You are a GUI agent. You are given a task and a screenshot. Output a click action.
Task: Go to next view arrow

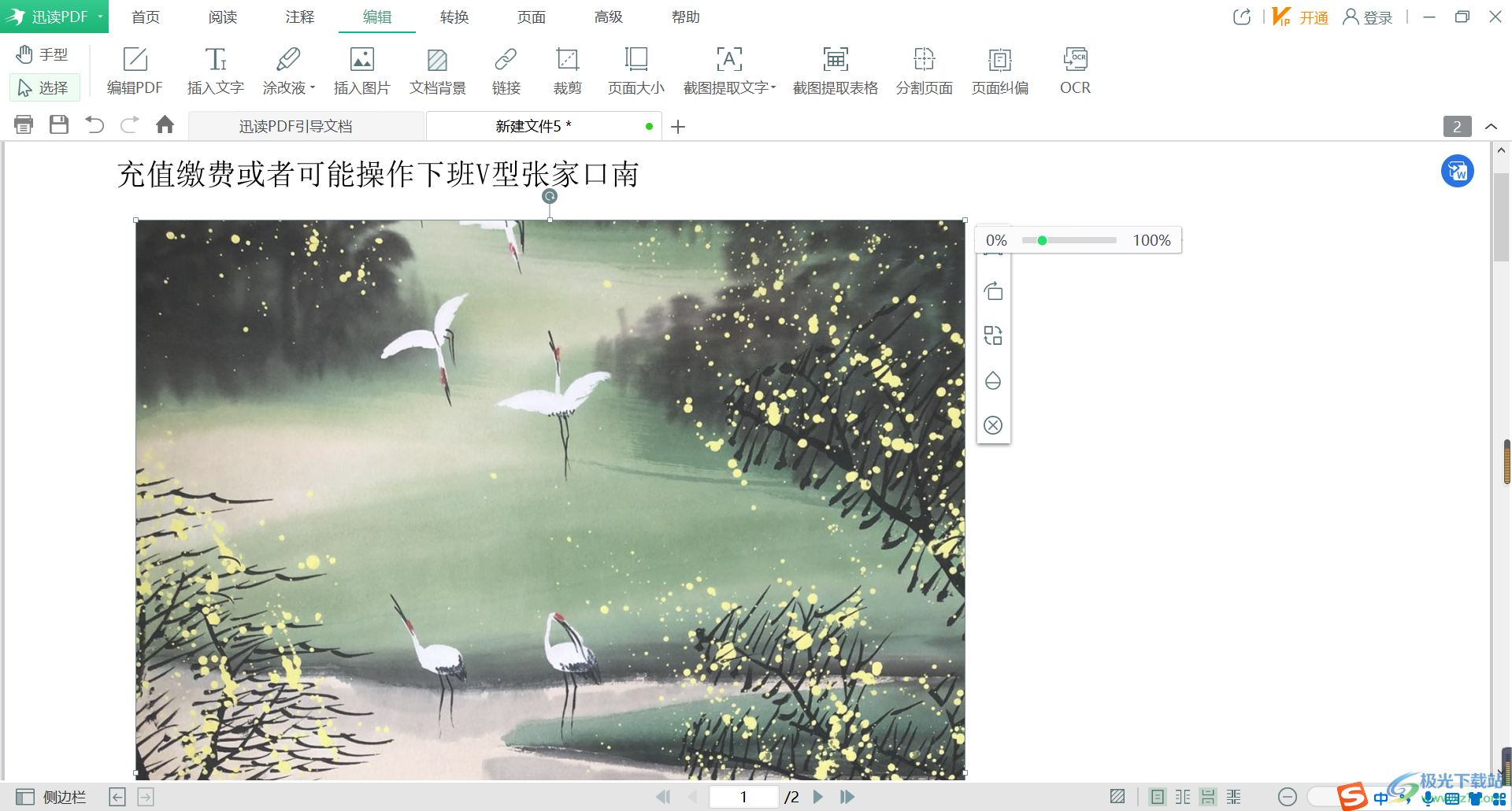tap(146, 797)
